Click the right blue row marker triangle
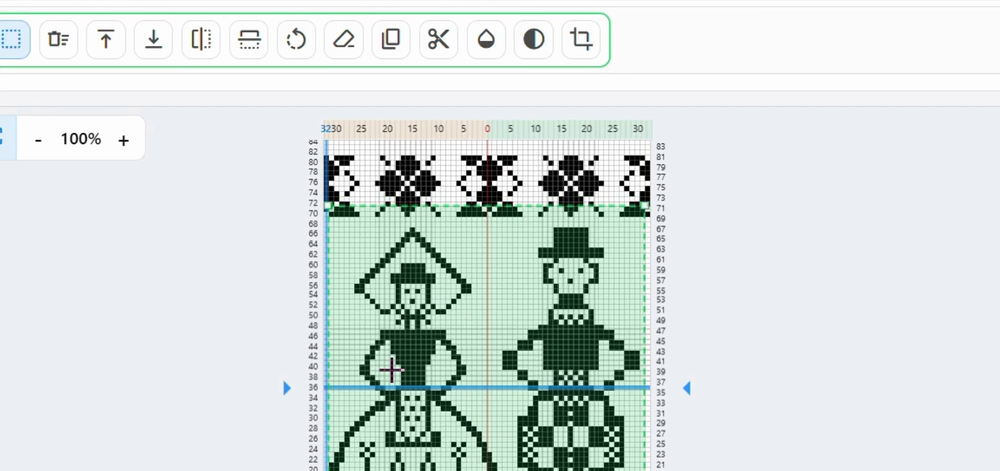 (686, 388)
